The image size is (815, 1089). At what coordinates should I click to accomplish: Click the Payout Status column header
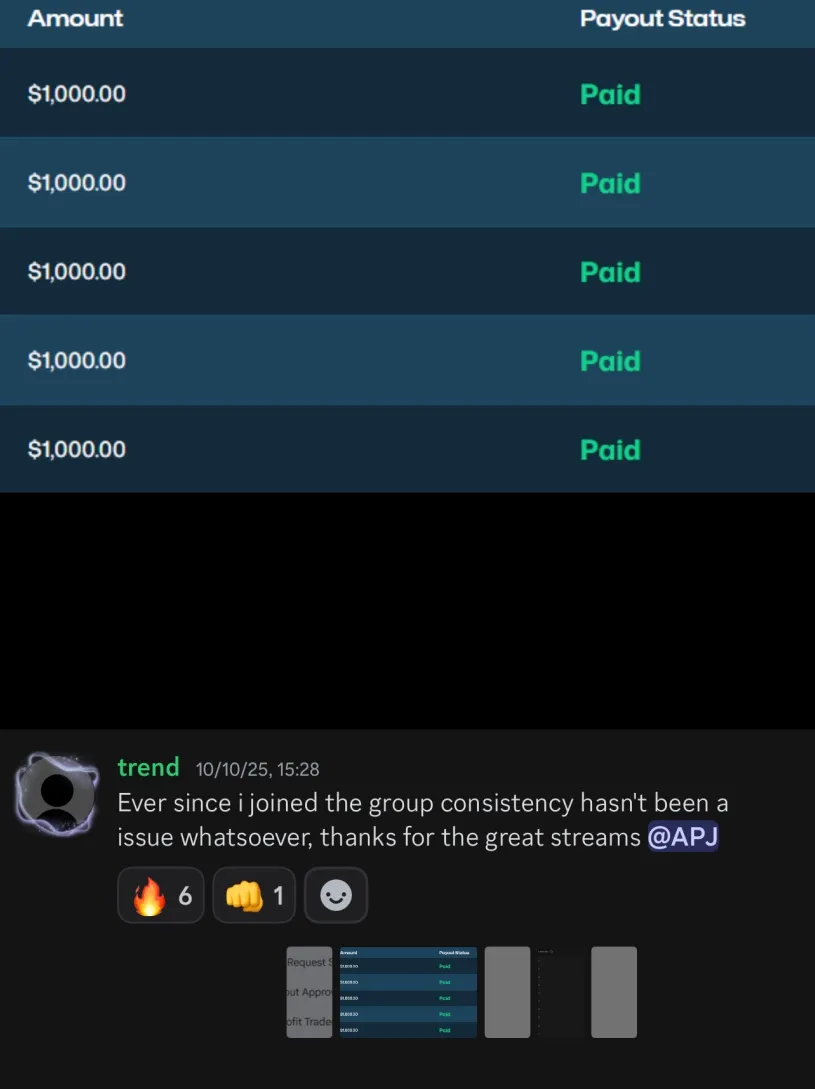pyautogui.click(x=662, y=18)
